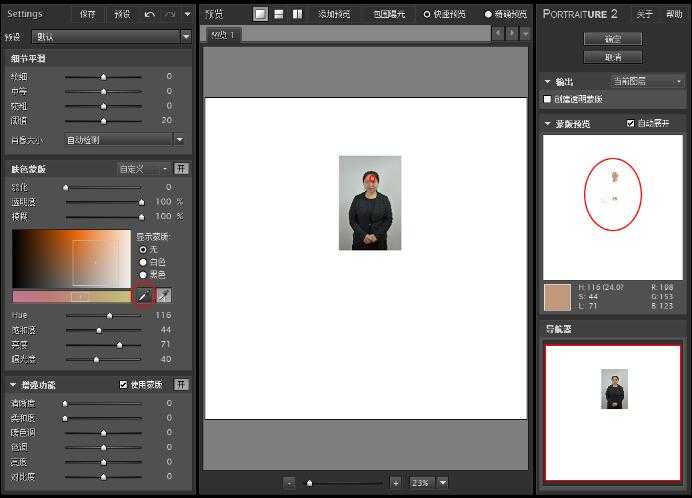Click the OK confirm button under Portraiture title
This screenshot has width=692, height=498.
point(613,39)
